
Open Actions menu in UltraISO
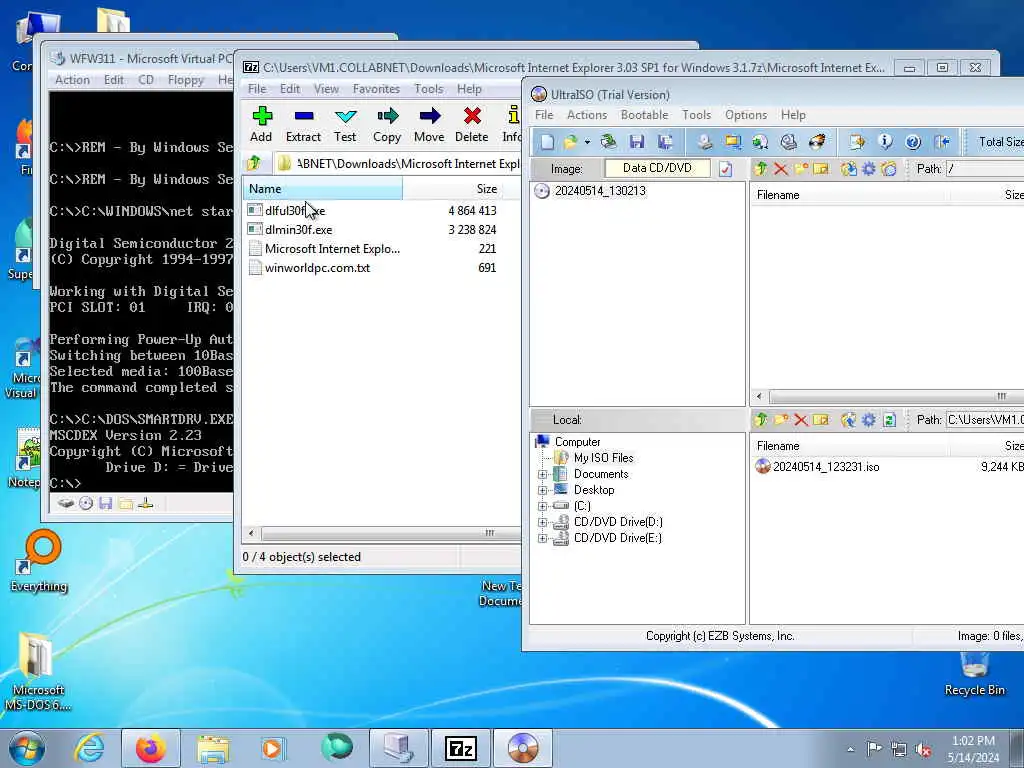pos(586,115)
